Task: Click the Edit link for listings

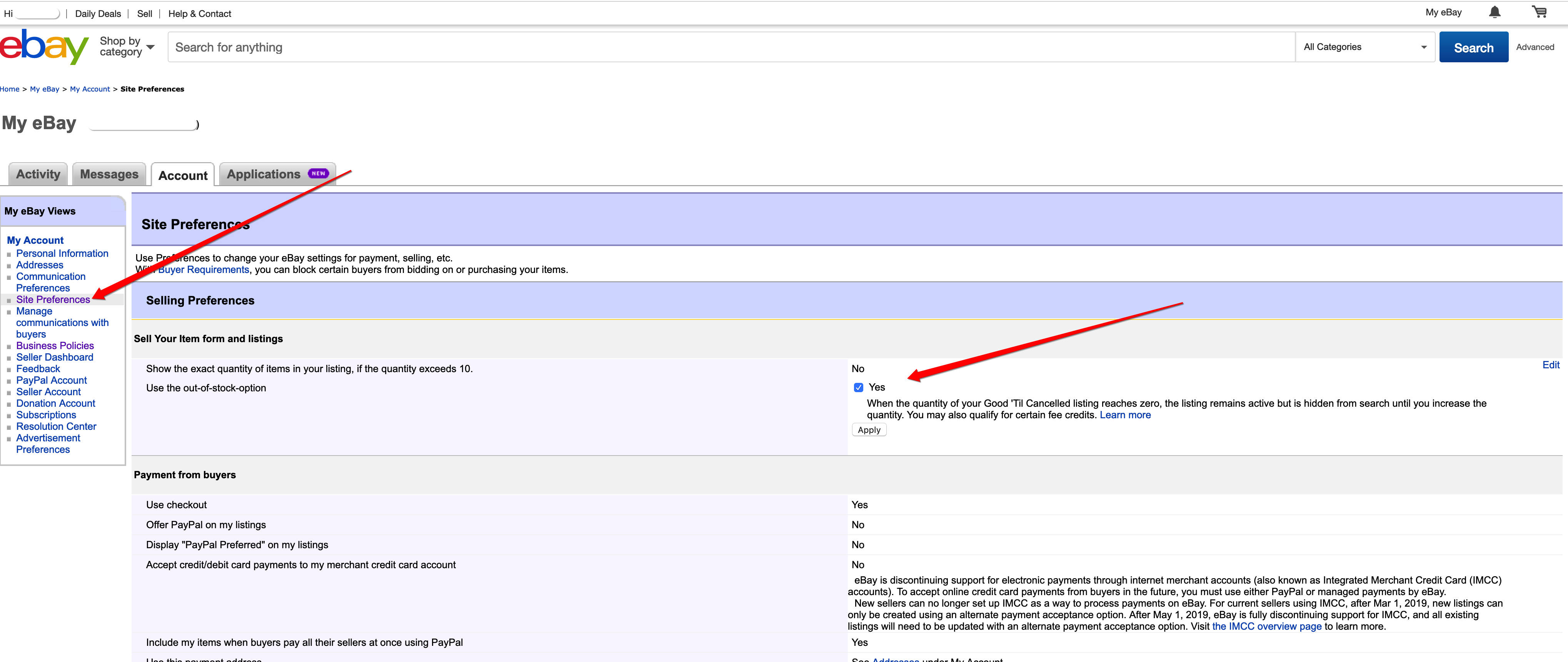Action: click(x=1550, y=364)
